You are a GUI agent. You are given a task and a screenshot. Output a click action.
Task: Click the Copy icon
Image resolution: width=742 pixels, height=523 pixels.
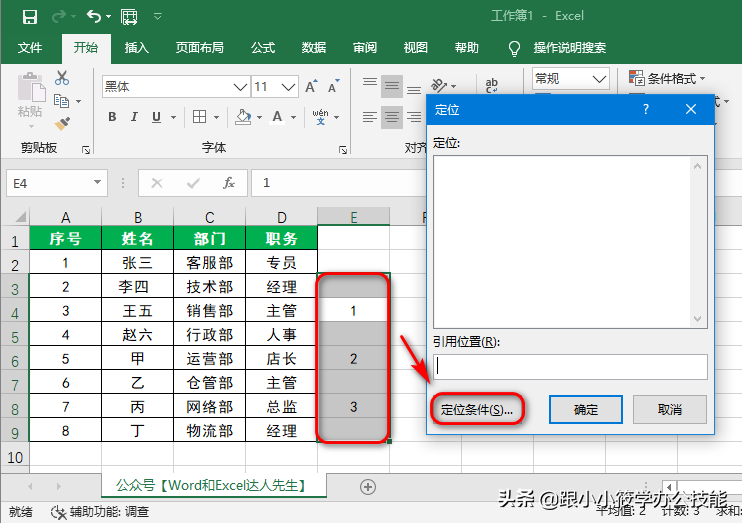(x=62, y=101)
